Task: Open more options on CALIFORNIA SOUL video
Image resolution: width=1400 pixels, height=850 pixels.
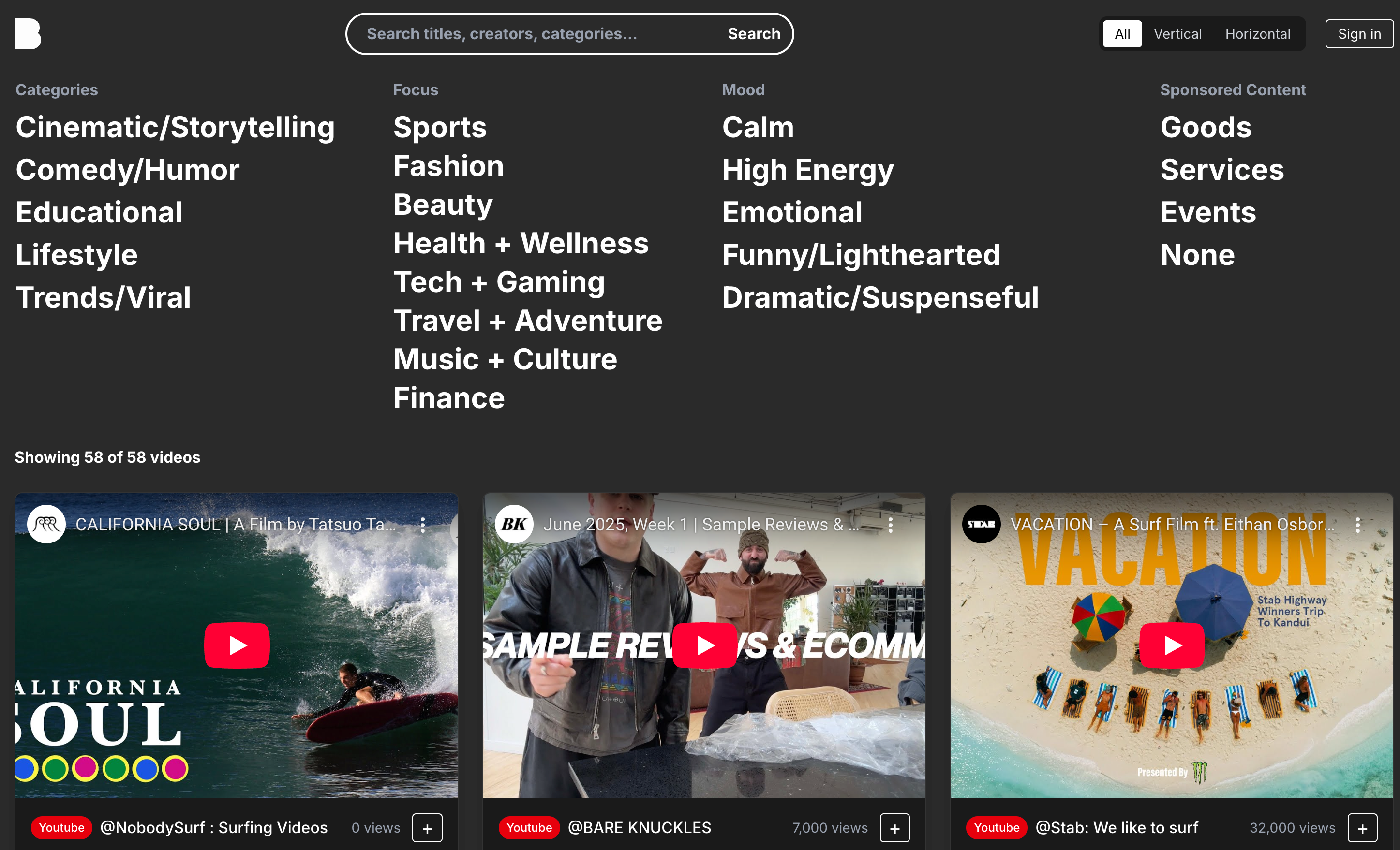Action: [423, 525]
